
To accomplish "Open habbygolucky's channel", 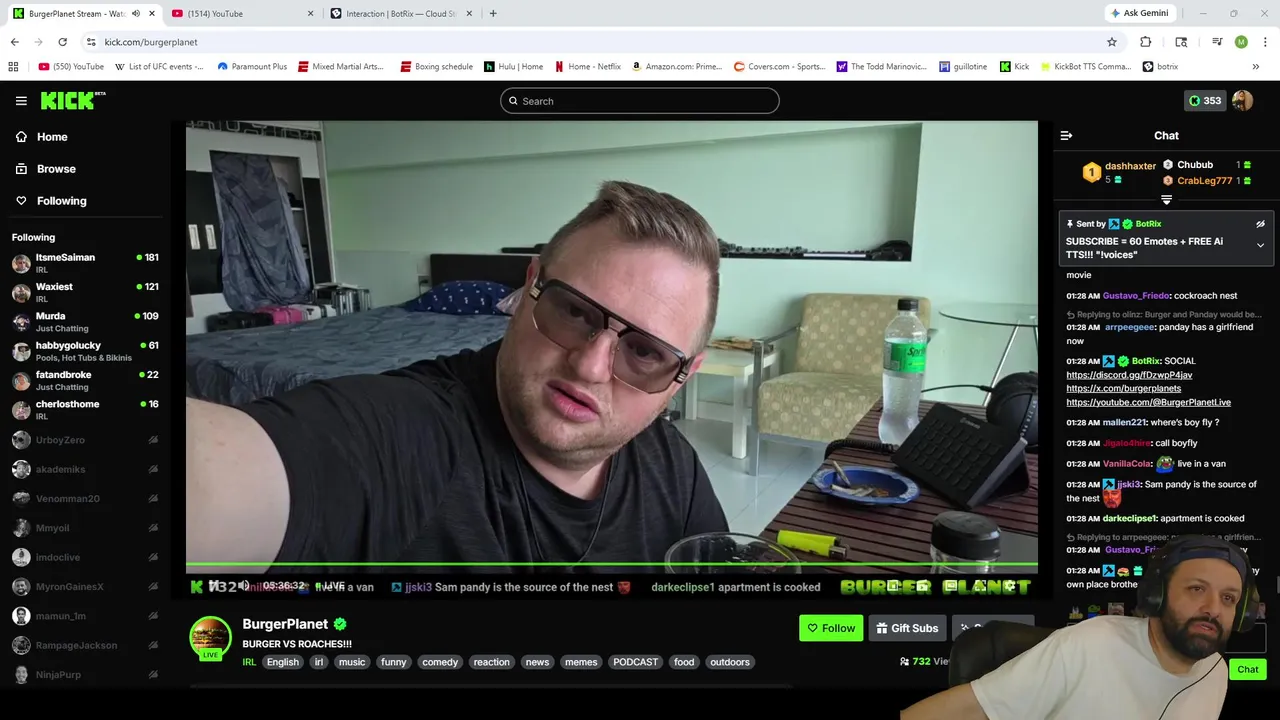I will point(85,351).
